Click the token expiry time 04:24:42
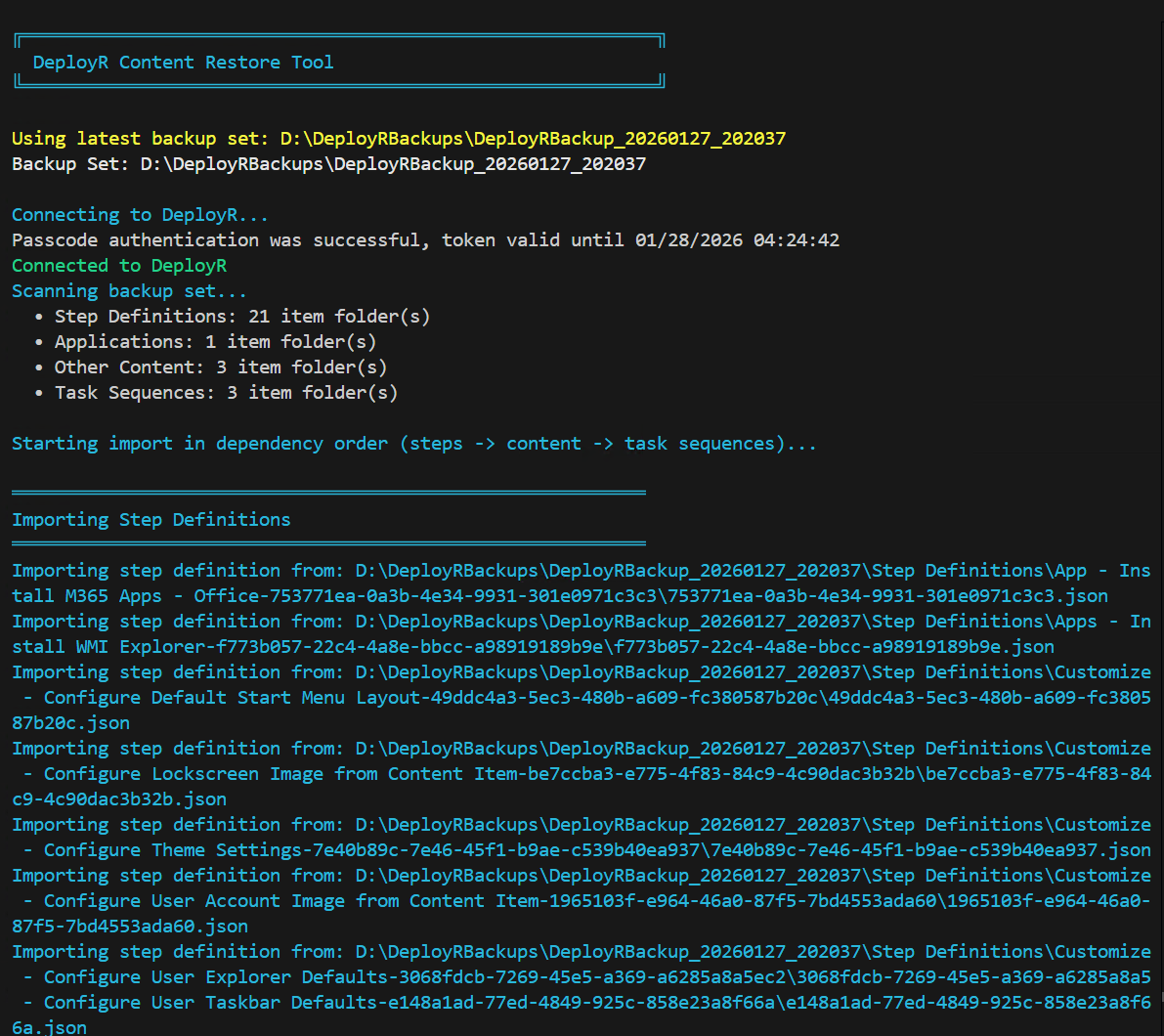Viewport: 1164px width, 1036px height. [796, 240]
